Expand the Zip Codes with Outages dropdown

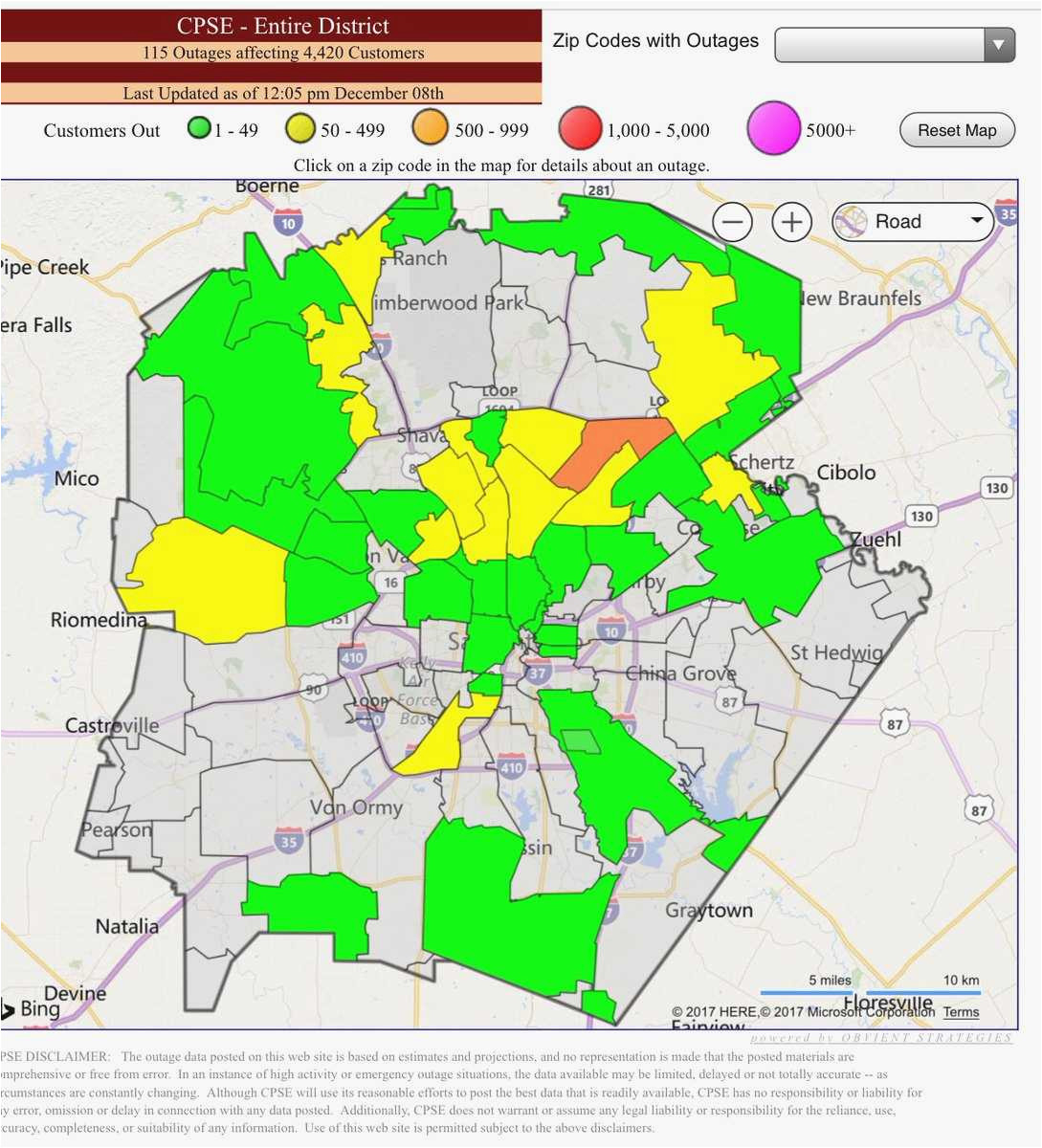pos(894,44)
